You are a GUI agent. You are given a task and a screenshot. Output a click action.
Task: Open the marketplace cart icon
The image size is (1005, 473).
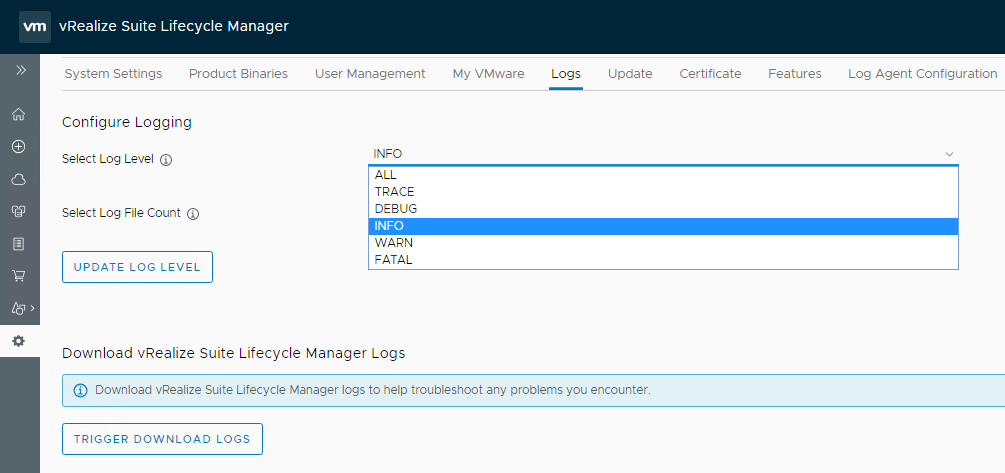[x=18, y=275]
